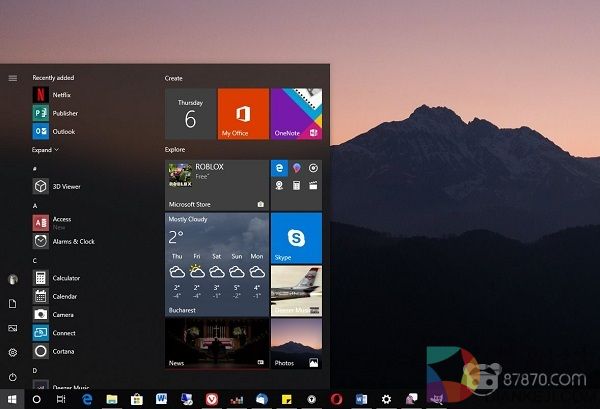Open the Mostly Cloudy weather tile

coord(217,263)
